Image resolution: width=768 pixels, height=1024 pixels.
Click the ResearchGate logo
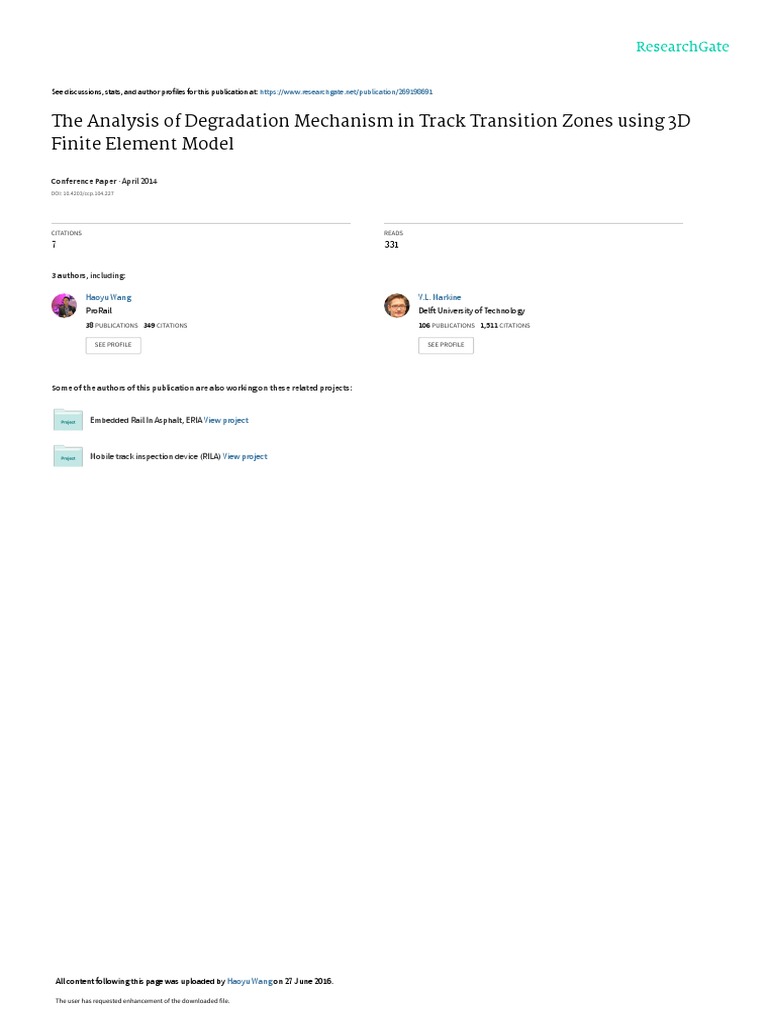pos(682,47)
